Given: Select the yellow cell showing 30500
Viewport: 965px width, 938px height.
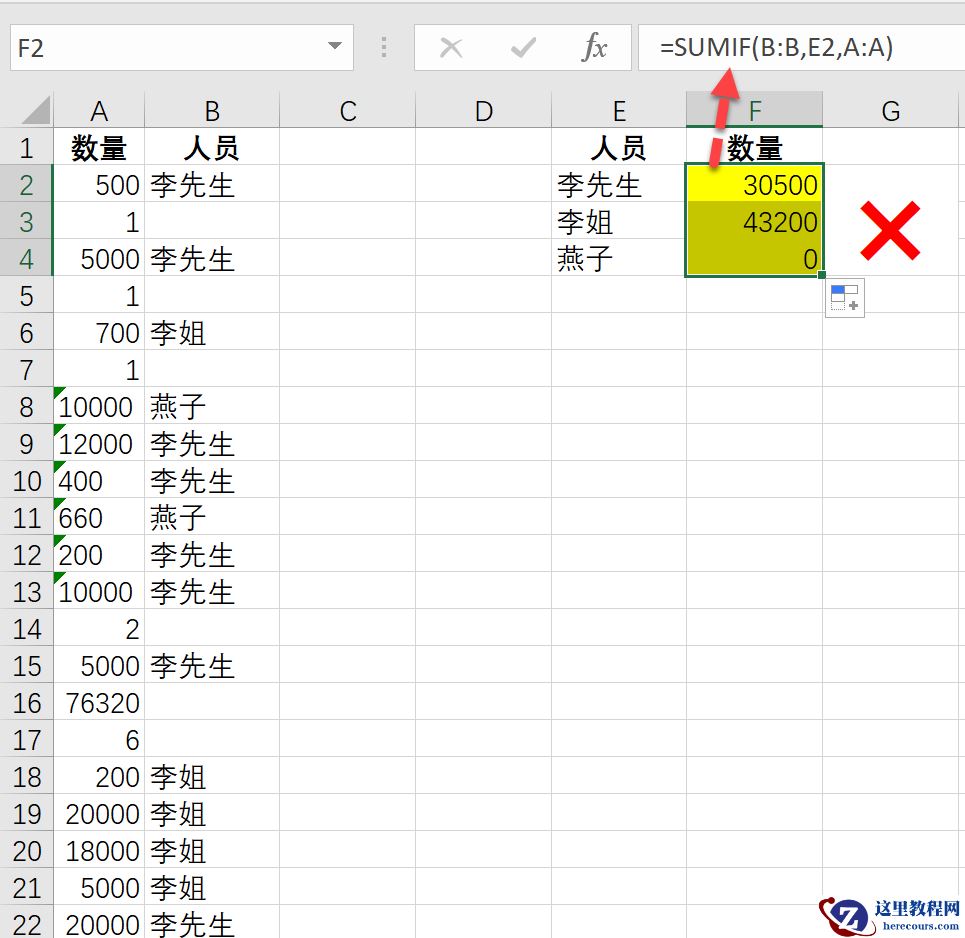Looking at the screenshot, I should tap(753, 185).
